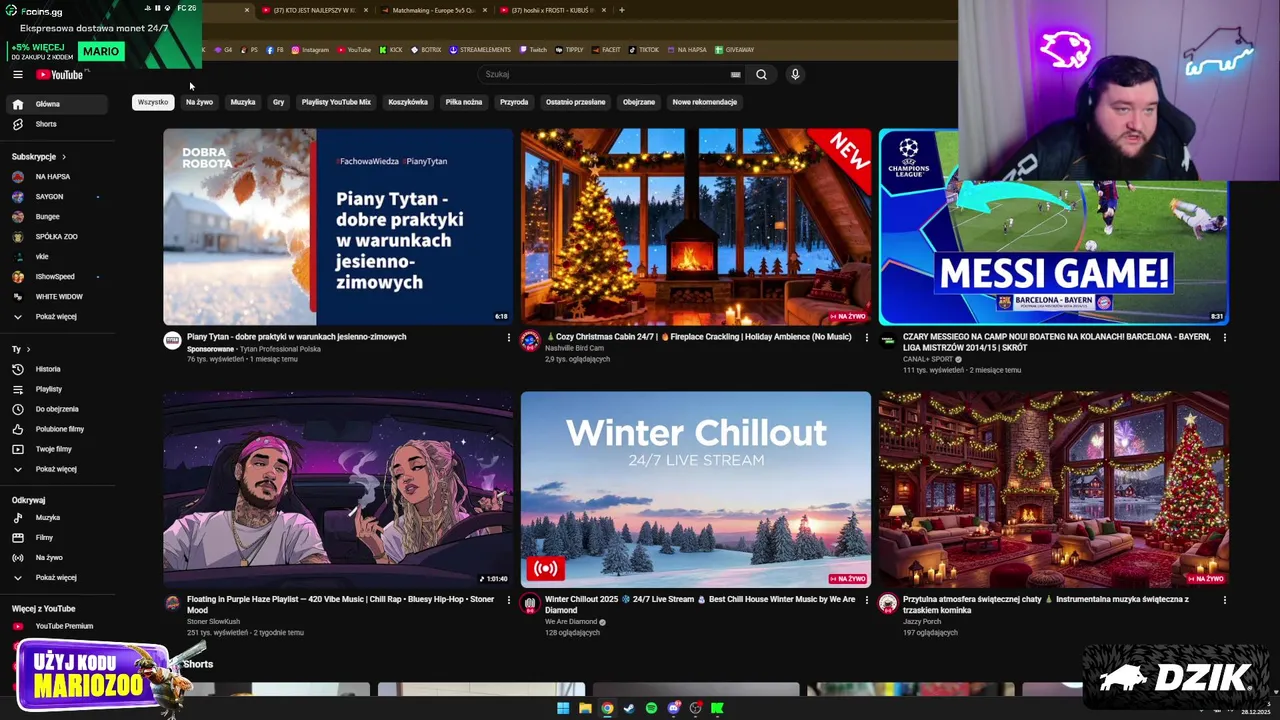Image resolution: width=1280 pixels, height=720 pixels.
Task: Open the YouTube hamburger guide menu
Action: click(17, 74)
